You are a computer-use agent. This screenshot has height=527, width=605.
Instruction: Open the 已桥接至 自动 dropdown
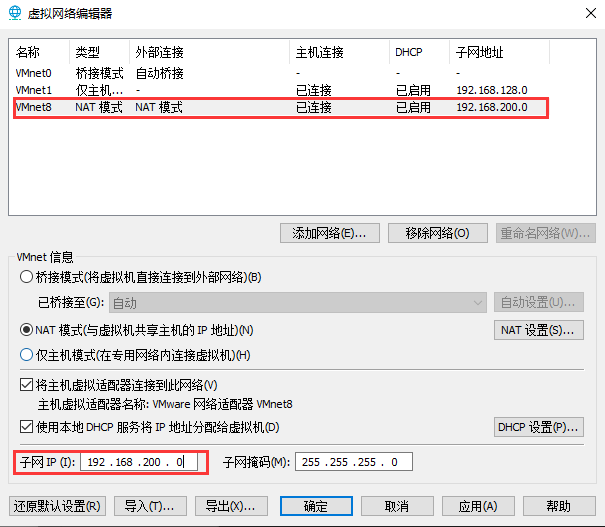297,303
